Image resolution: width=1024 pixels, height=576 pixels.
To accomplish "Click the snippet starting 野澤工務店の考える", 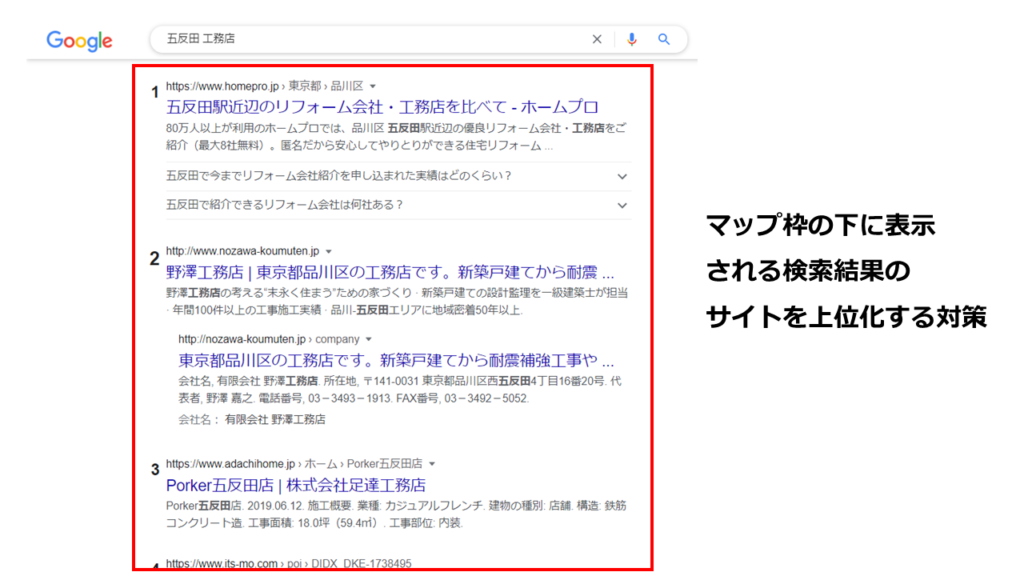I will point(397,301).
